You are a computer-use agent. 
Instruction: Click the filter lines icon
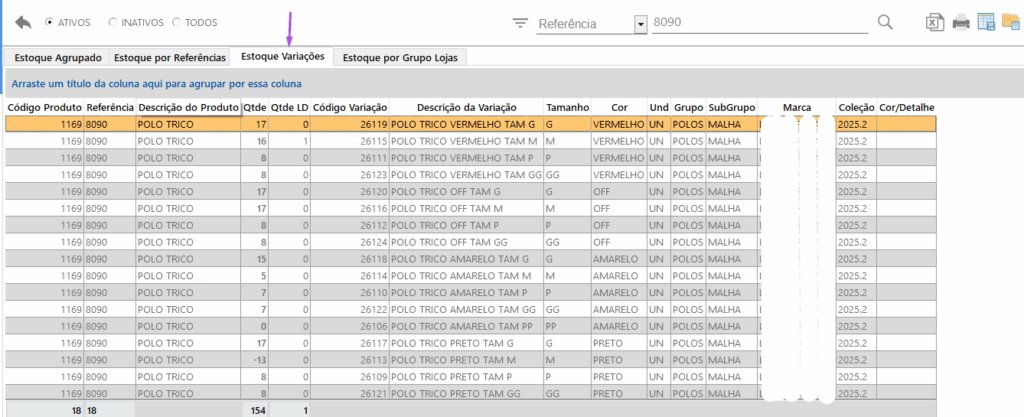point(519,23)
